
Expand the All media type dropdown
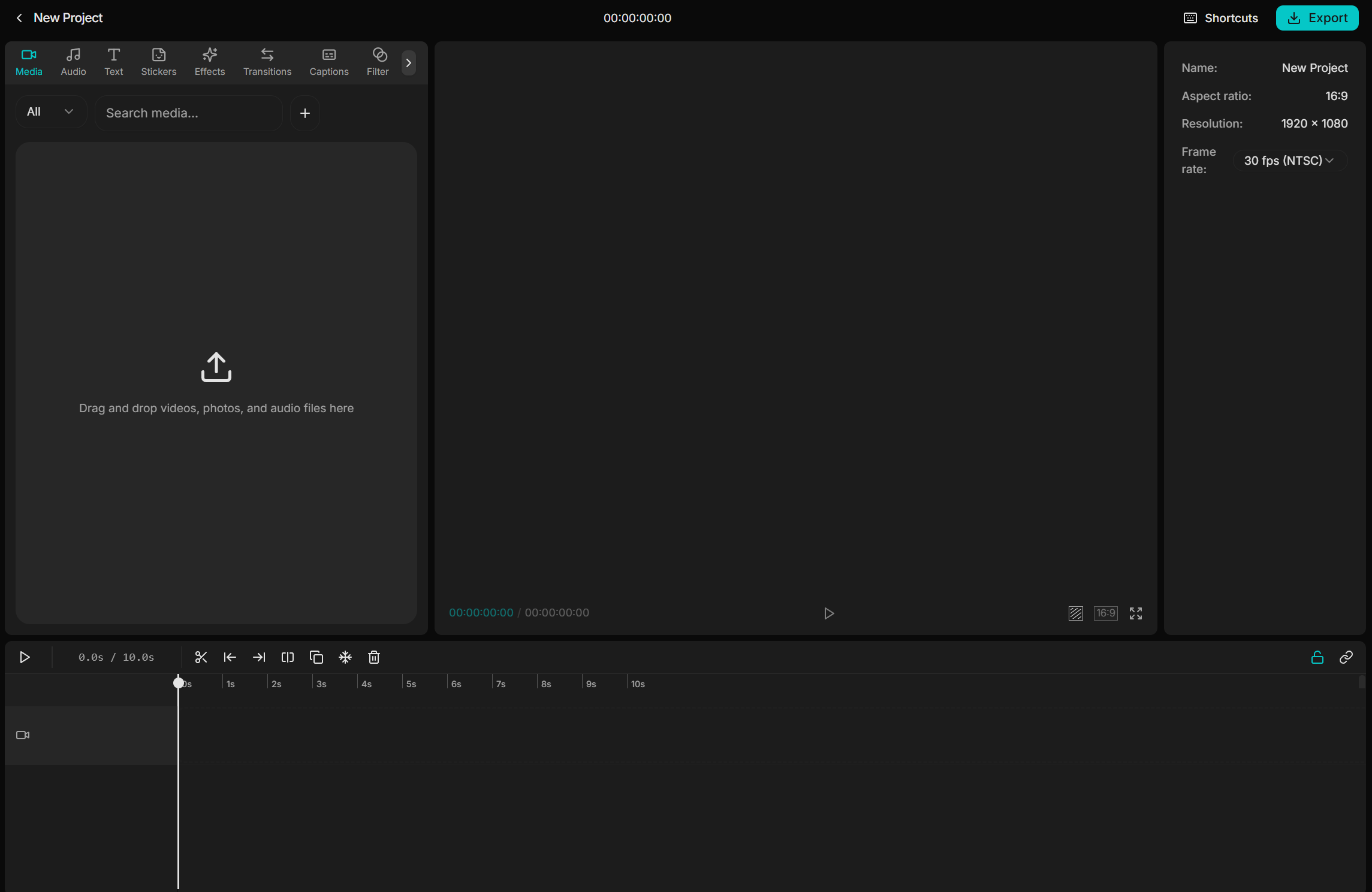click(x=51, y=112)
